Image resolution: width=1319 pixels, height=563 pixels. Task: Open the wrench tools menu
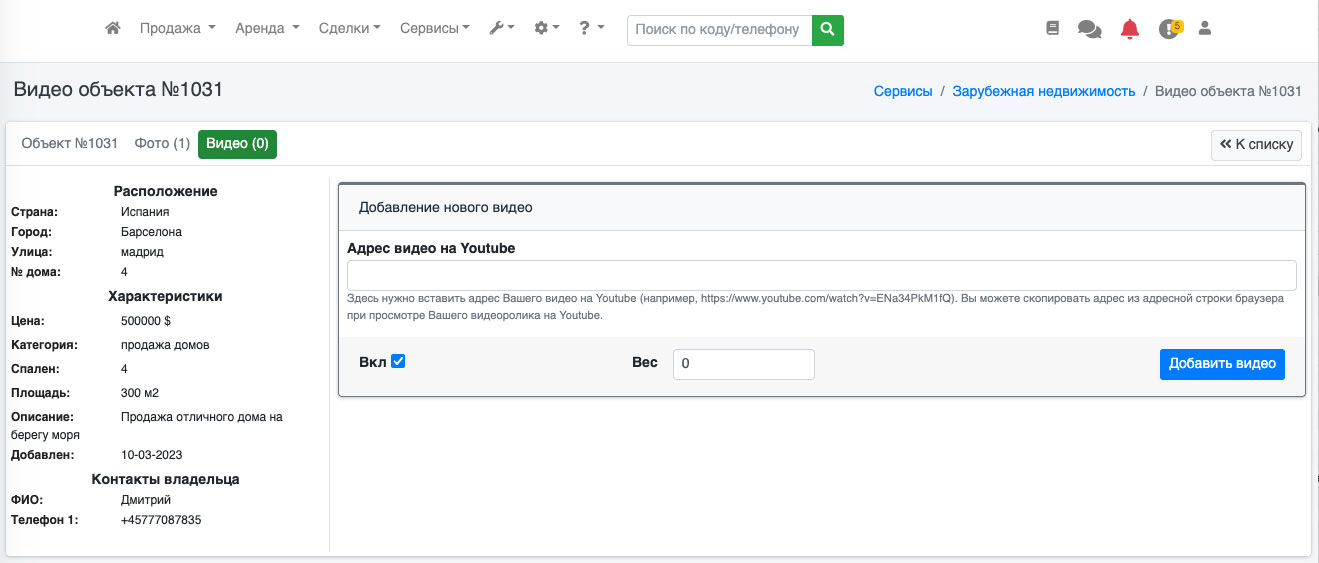point(501,29)
